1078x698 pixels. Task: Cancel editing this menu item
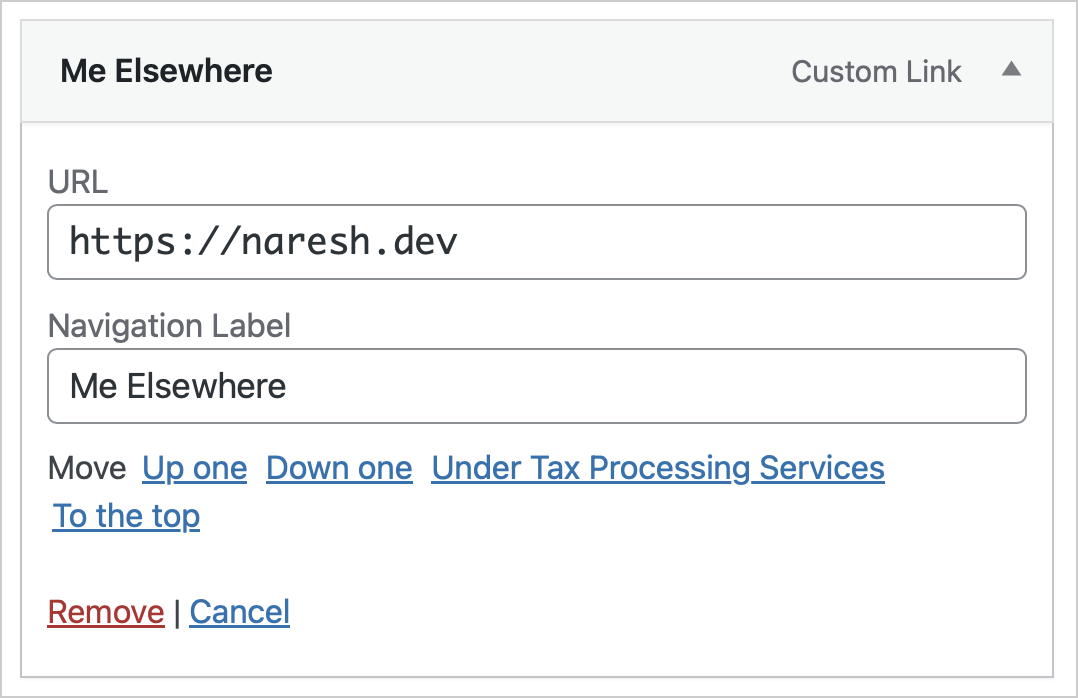tap(239, 612)
